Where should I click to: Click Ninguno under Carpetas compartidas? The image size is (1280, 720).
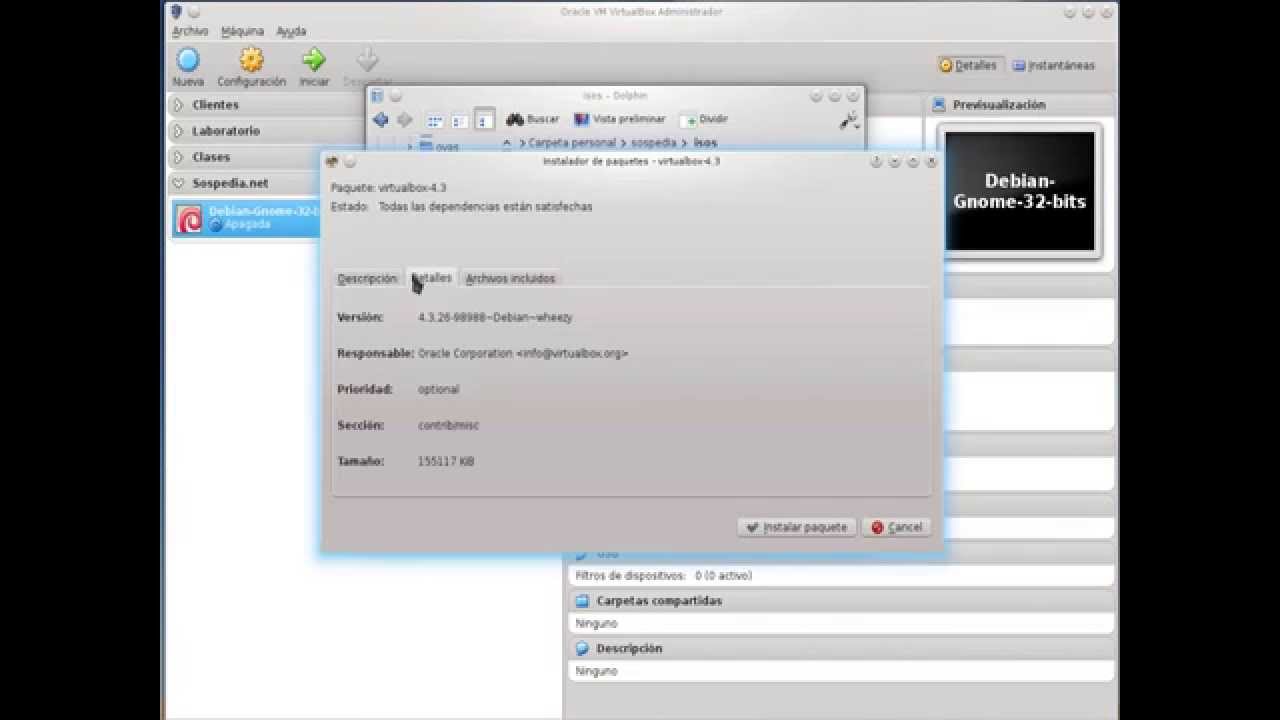coord(596,624)
